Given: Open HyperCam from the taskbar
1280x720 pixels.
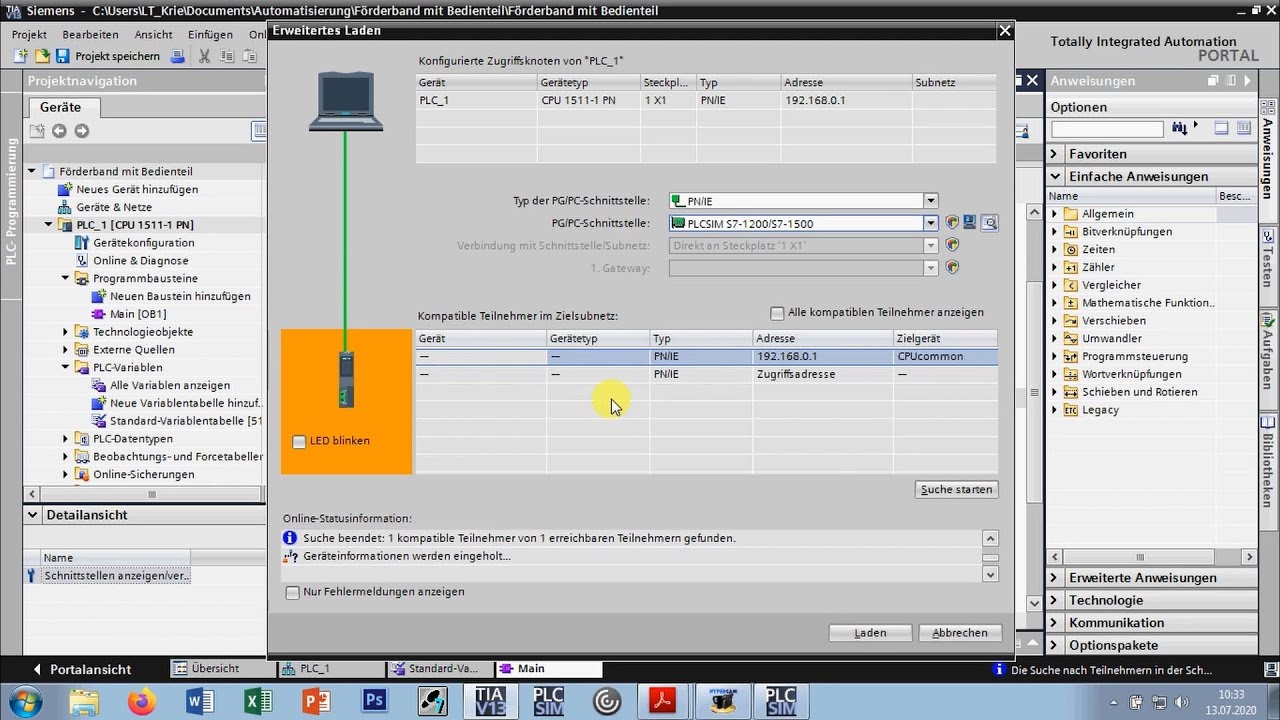Looking at the screenshot, I should (723, 701).
